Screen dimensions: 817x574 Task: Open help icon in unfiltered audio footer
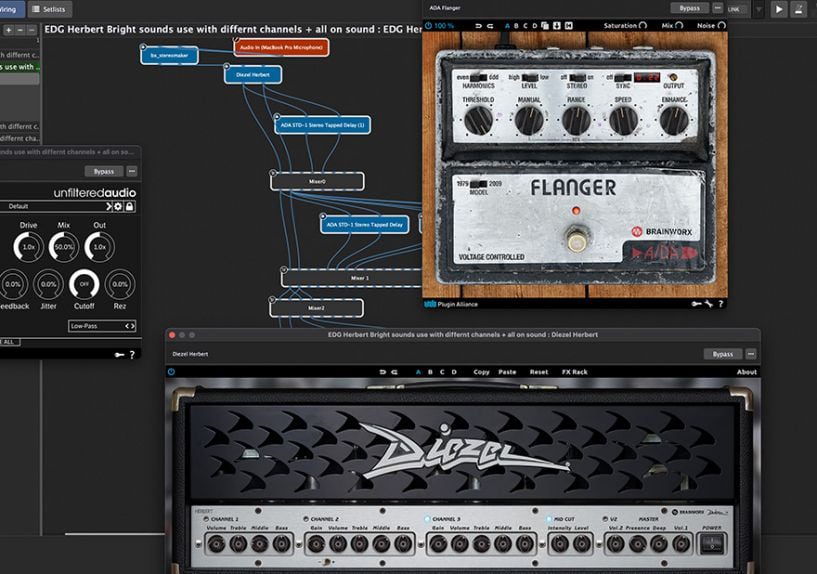point(132,355)
